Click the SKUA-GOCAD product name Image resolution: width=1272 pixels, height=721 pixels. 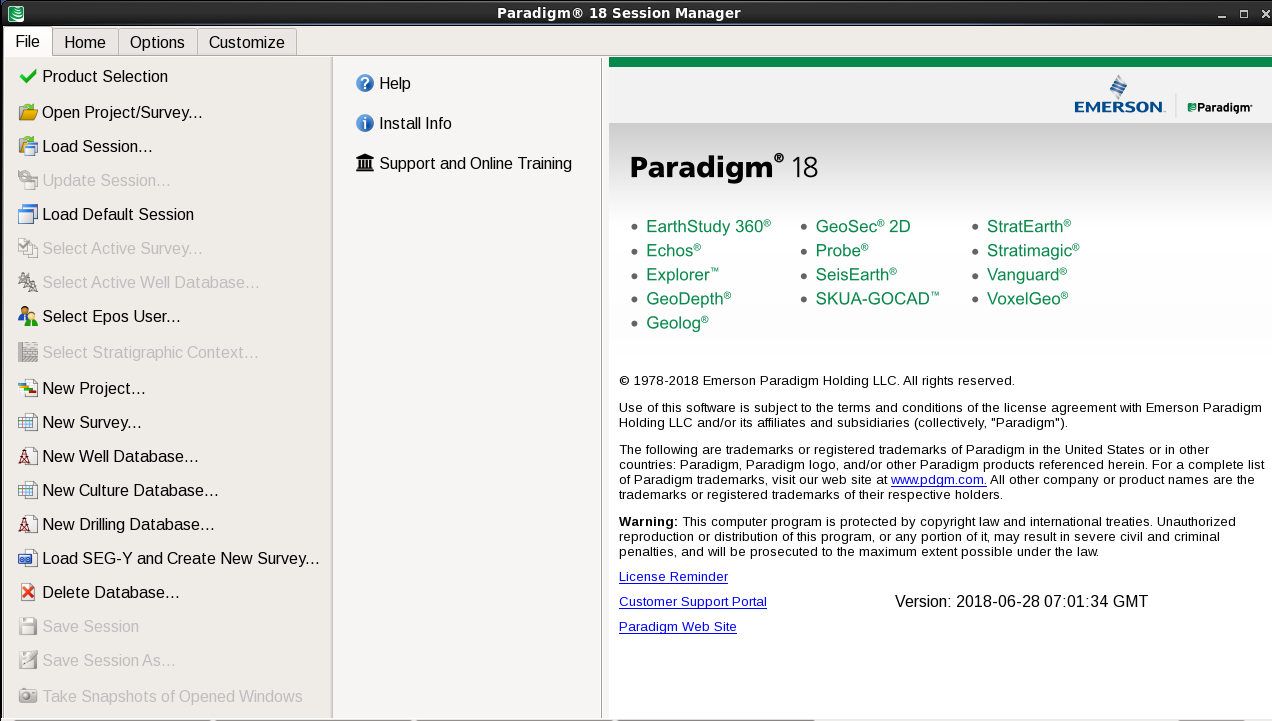(877, 298)
